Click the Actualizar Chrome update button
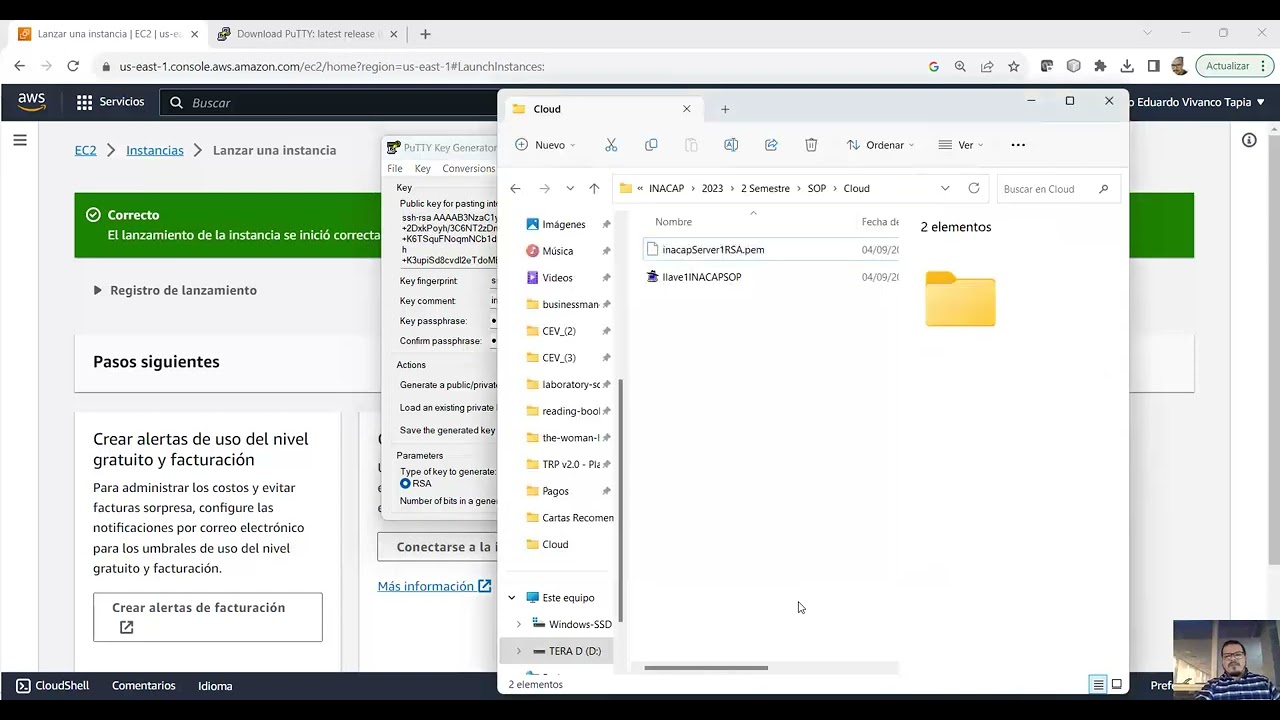Image resolution: width=1280 pixels, height=720 pixels. click(x=1233, y=66)
